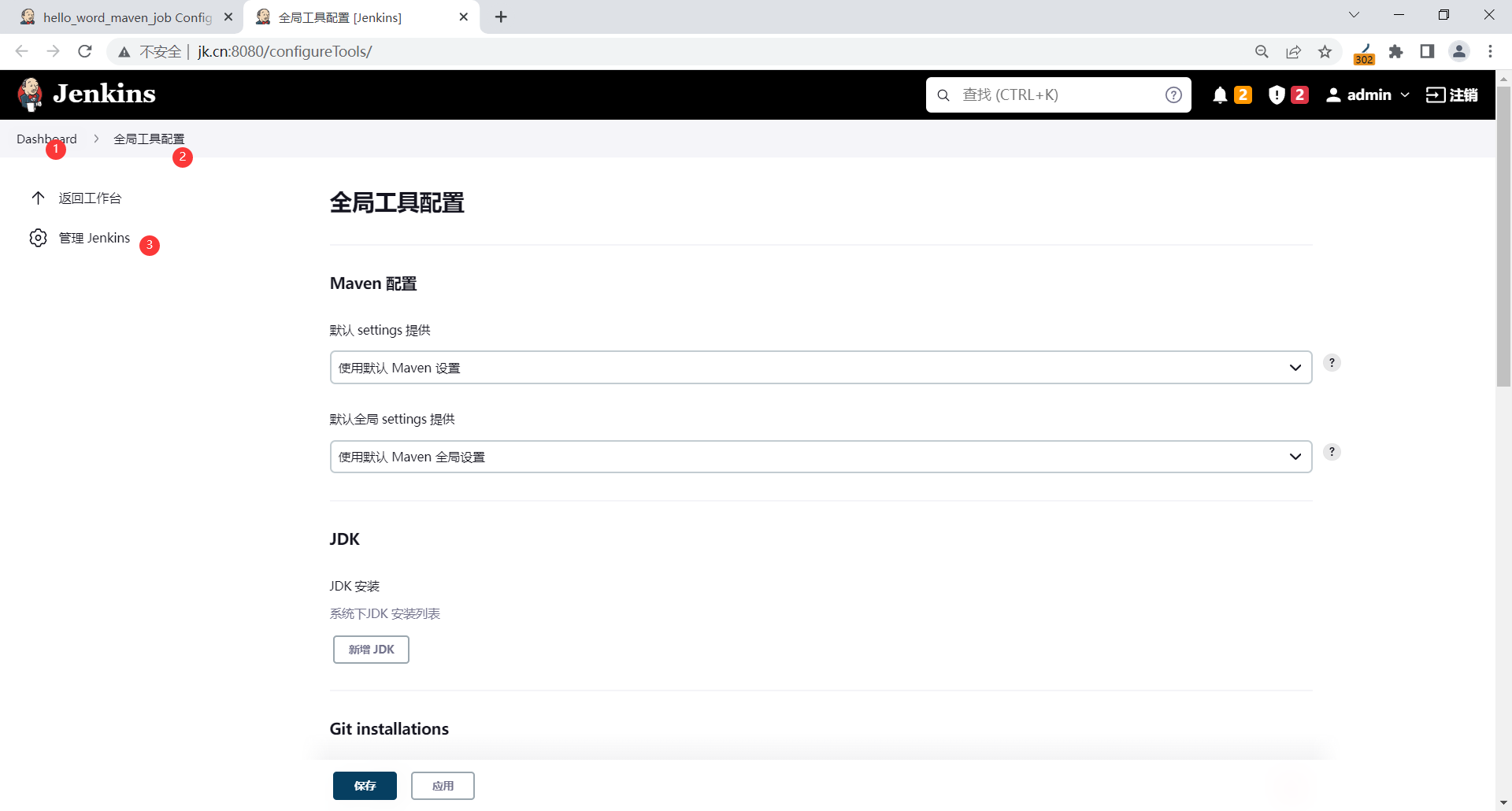Open the Dashboard breadcrumb link
The width and height of the screenshot is (1512, 811).
pos(46,139)
